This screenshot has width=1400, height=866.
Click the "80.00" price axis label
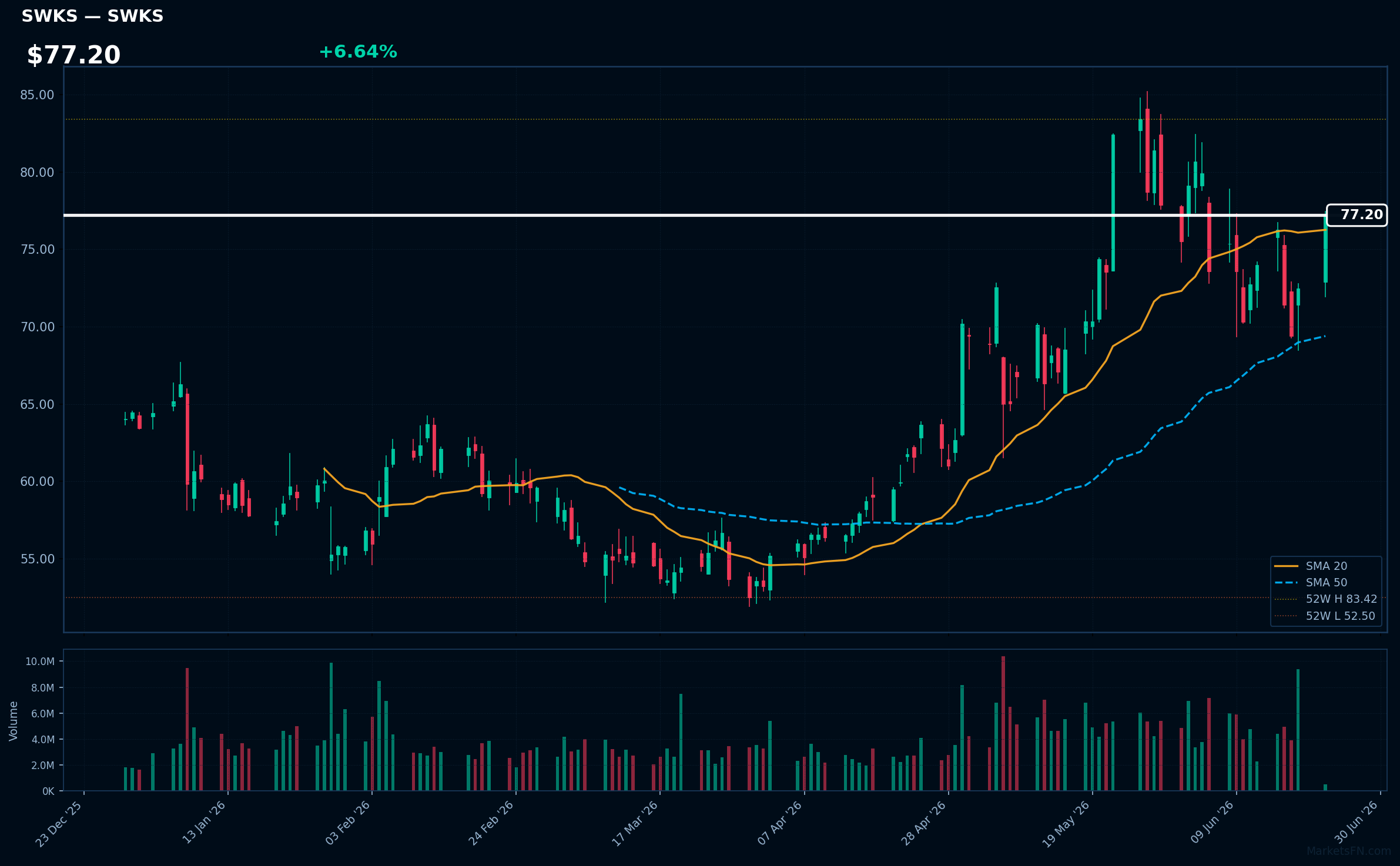pos(37,172)
